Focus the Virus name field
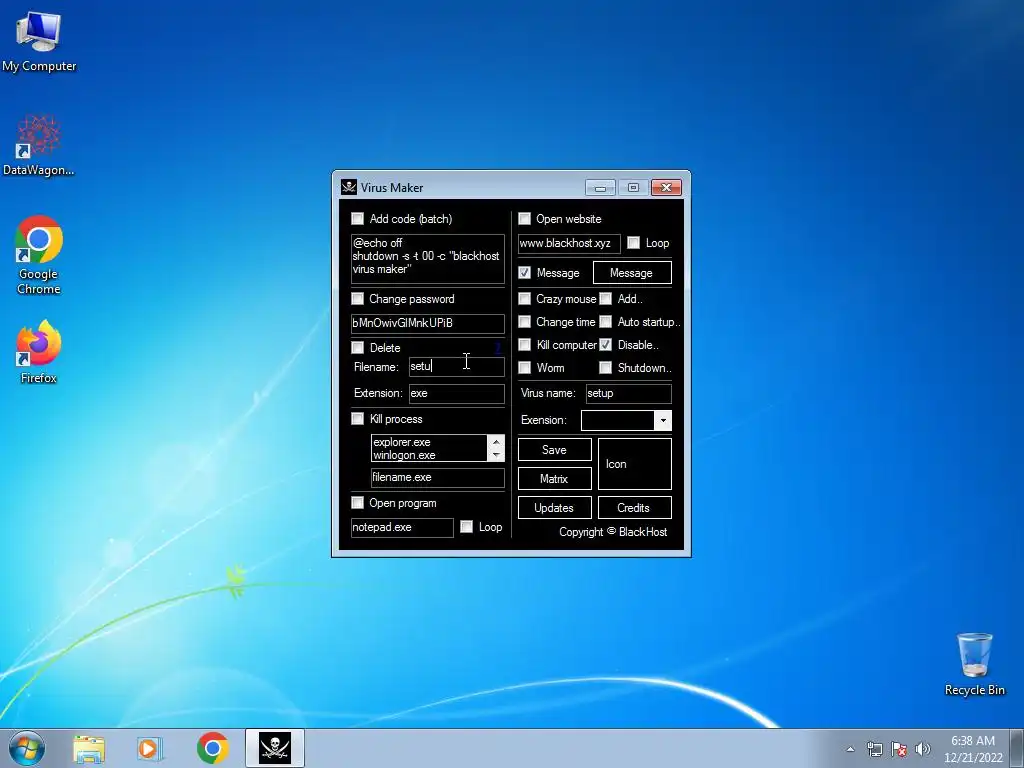Viewport: 1024px width, 768px height. [628, 393]
